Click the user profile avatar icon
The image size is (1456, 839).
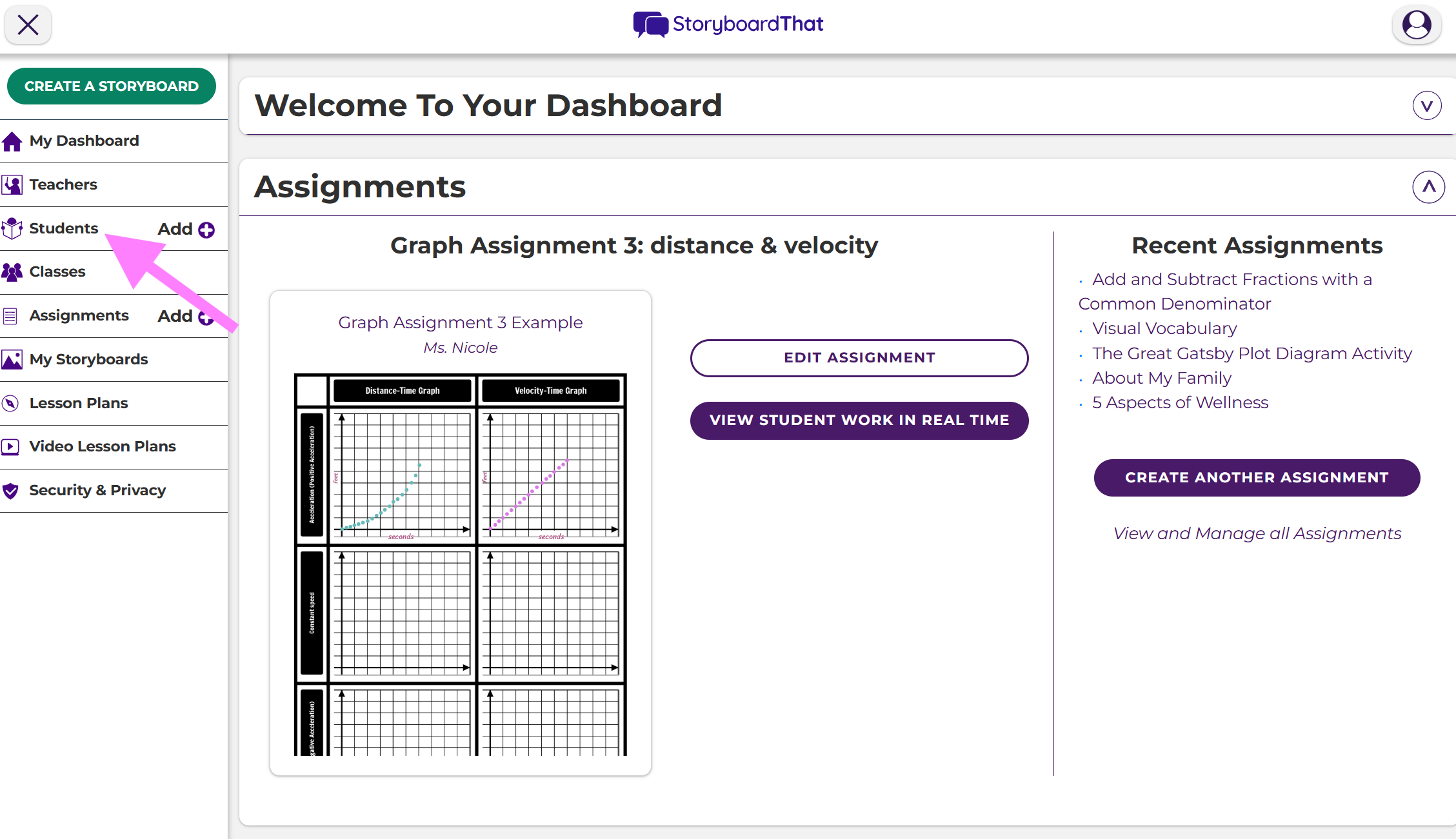click(1417, 25)
